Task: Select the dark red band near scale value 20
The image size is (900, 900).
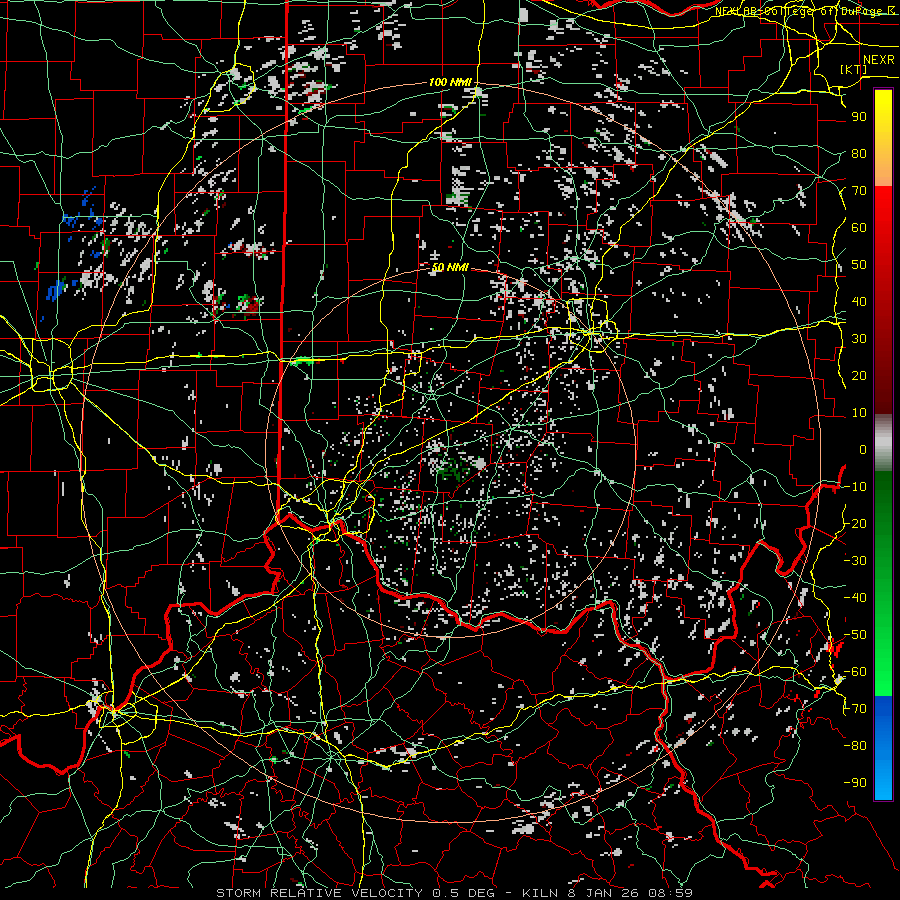Action: [883, 375]
